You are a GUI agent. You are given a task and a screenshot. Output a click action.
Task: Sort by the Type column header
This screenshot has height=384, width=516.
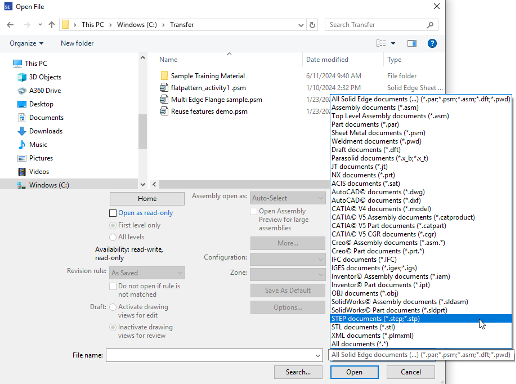(394, 60)
